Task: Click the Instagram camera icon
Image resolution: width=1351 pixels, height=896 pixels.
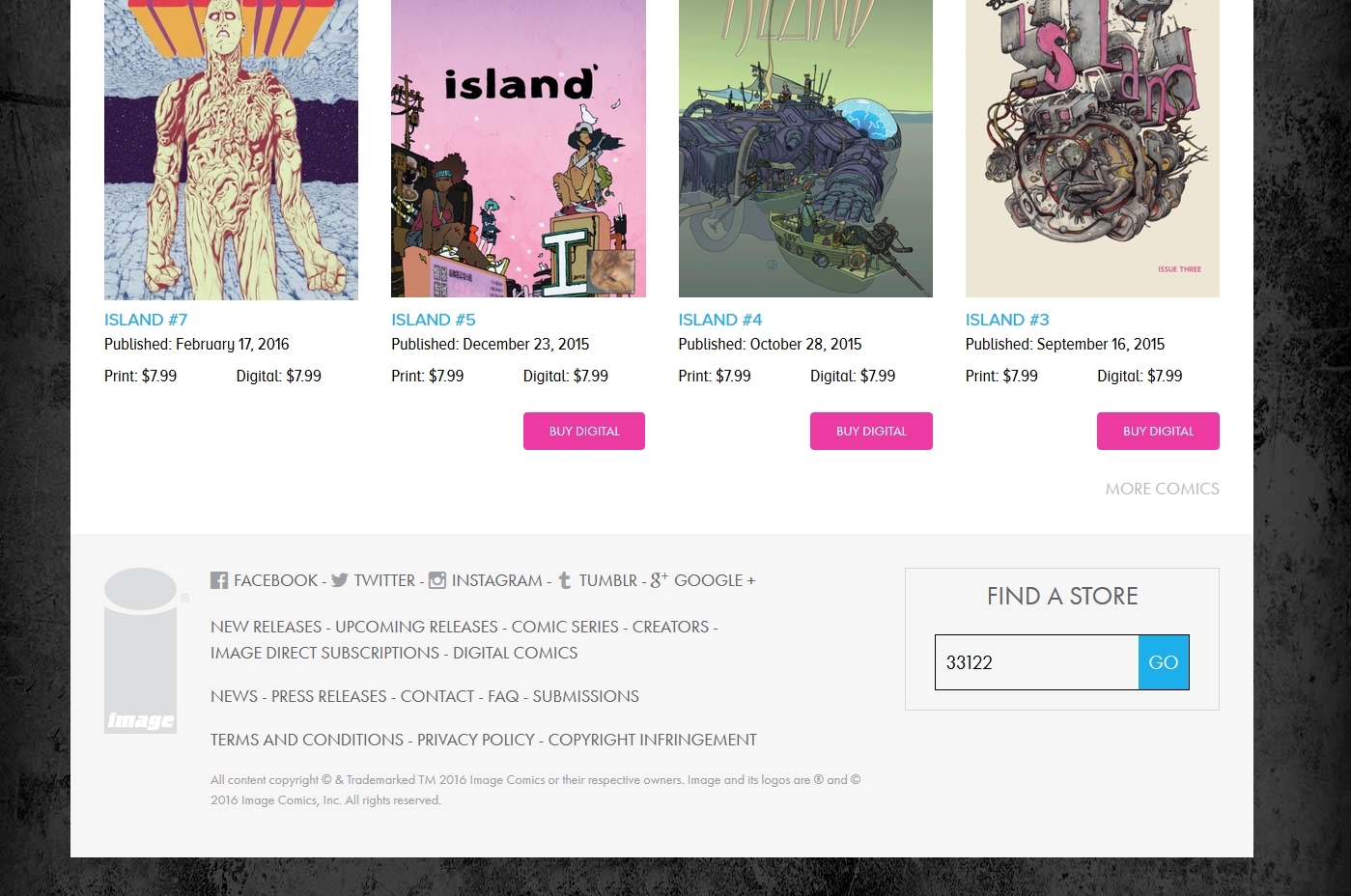Action: 437,580
